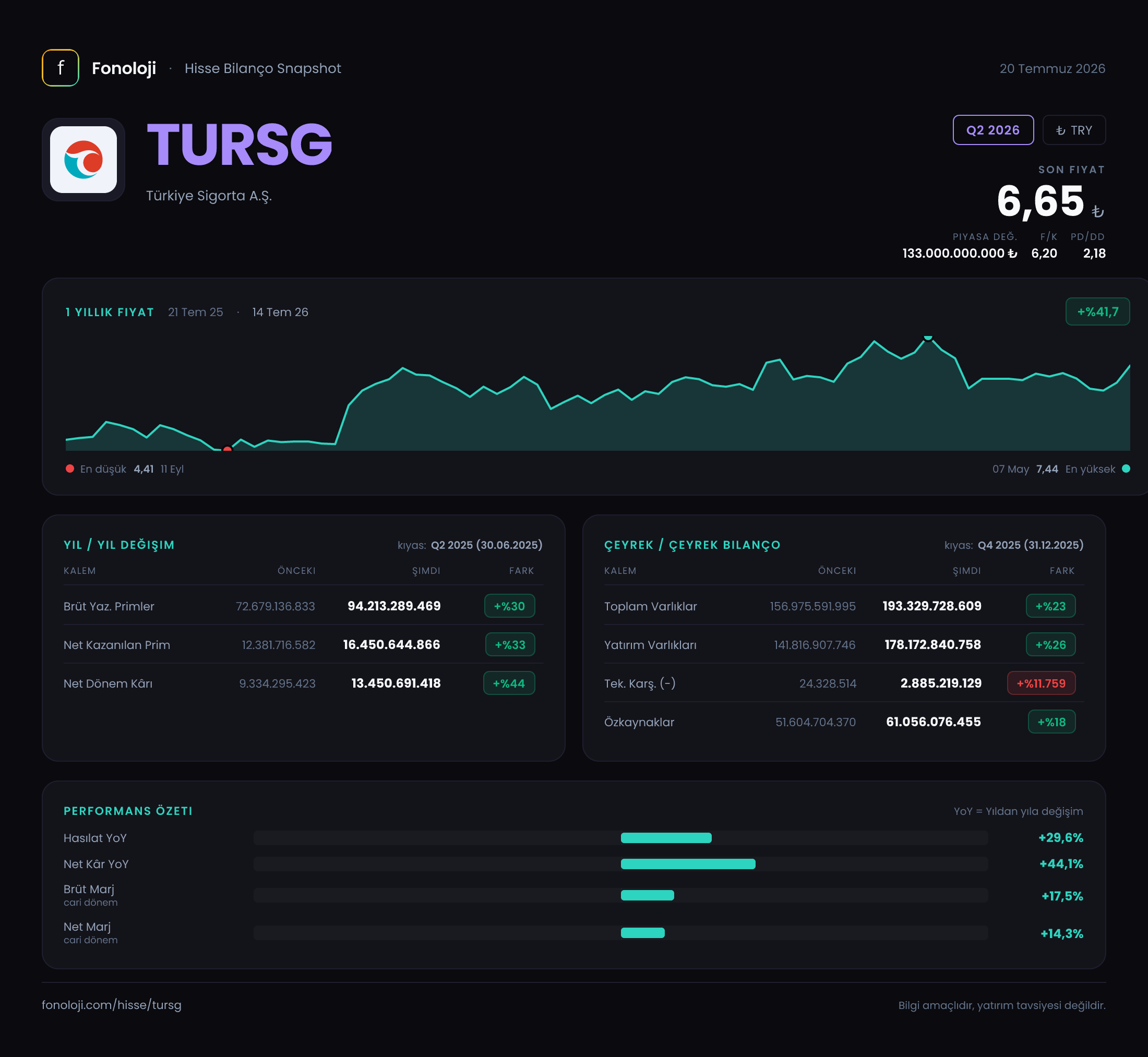1148x1057 pixels.
Task: Click the current value 16.450.644.866
Action: [x=392, y=645]
